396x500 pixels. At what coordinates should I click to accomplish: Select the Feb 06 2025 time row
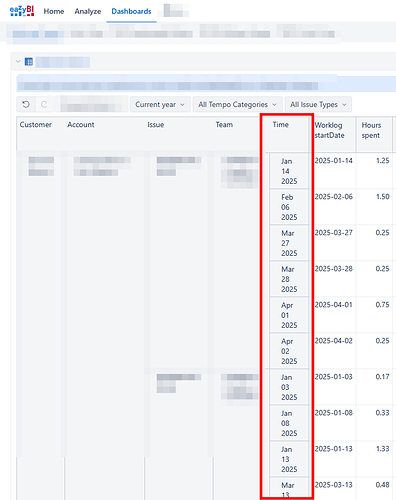point(289,207)
